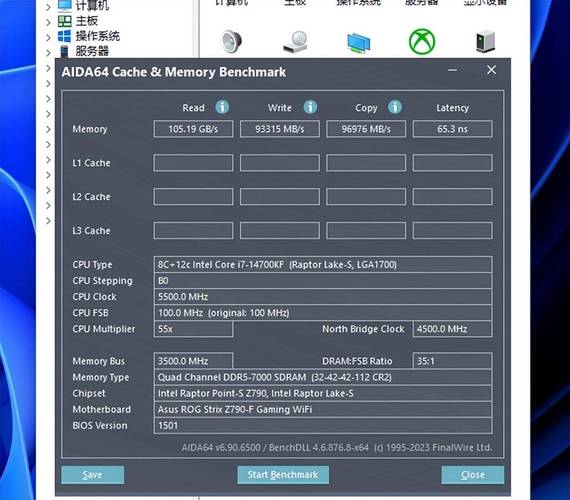Click the AIDA64 version footer text
570x500 pixels.
(x=337, y=448)
